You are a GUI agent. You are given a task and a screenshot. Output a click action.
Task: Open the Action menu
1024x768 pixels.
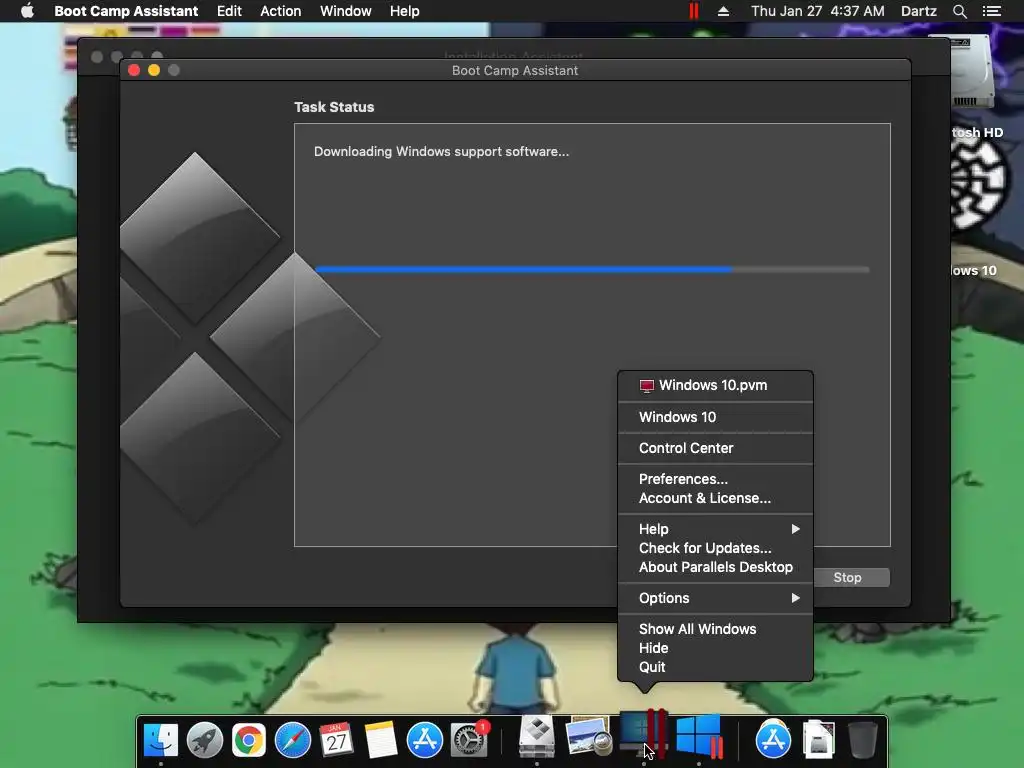(281, 11)
